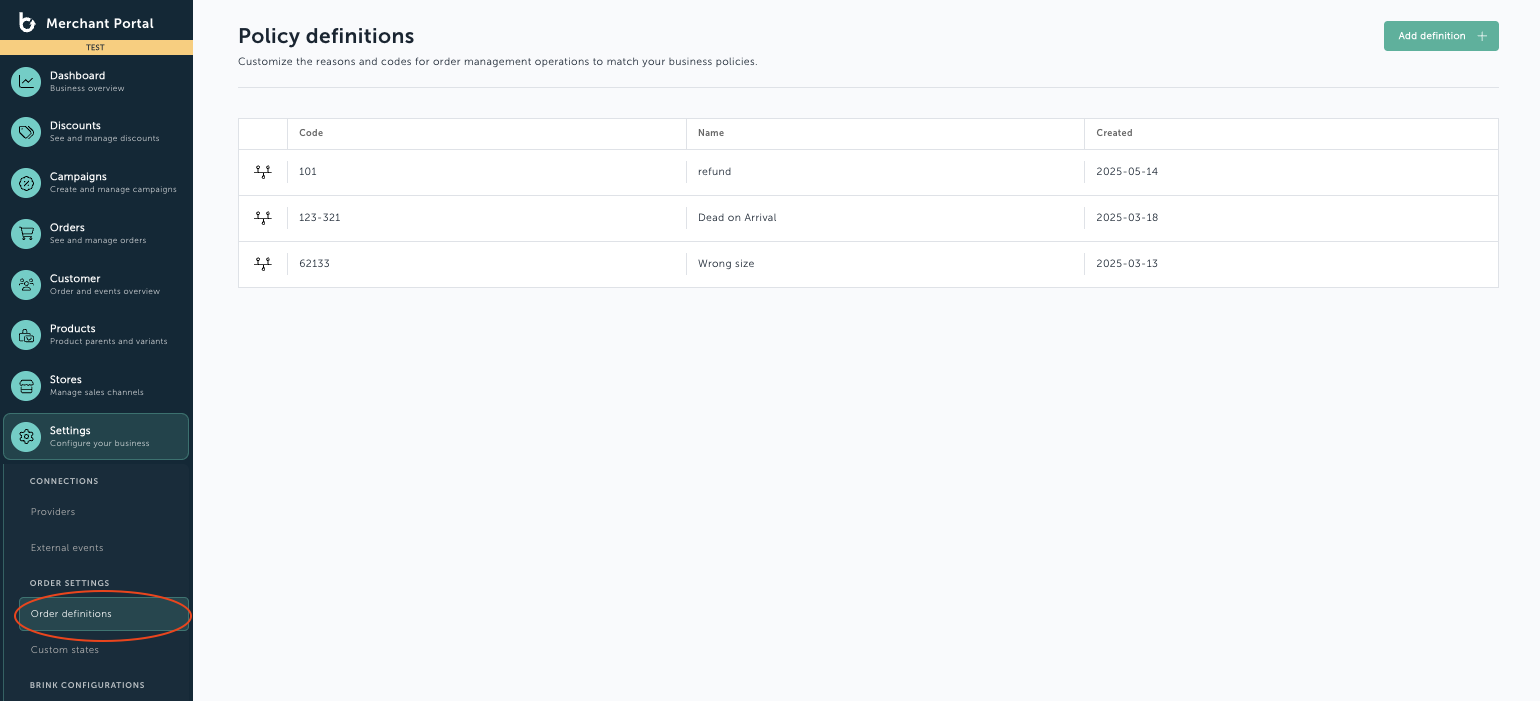Open the Campaigns icon in the sidebar
The height and width of the screenshot is (701, 1540).
pyautogui.click(x=26, y=183)
